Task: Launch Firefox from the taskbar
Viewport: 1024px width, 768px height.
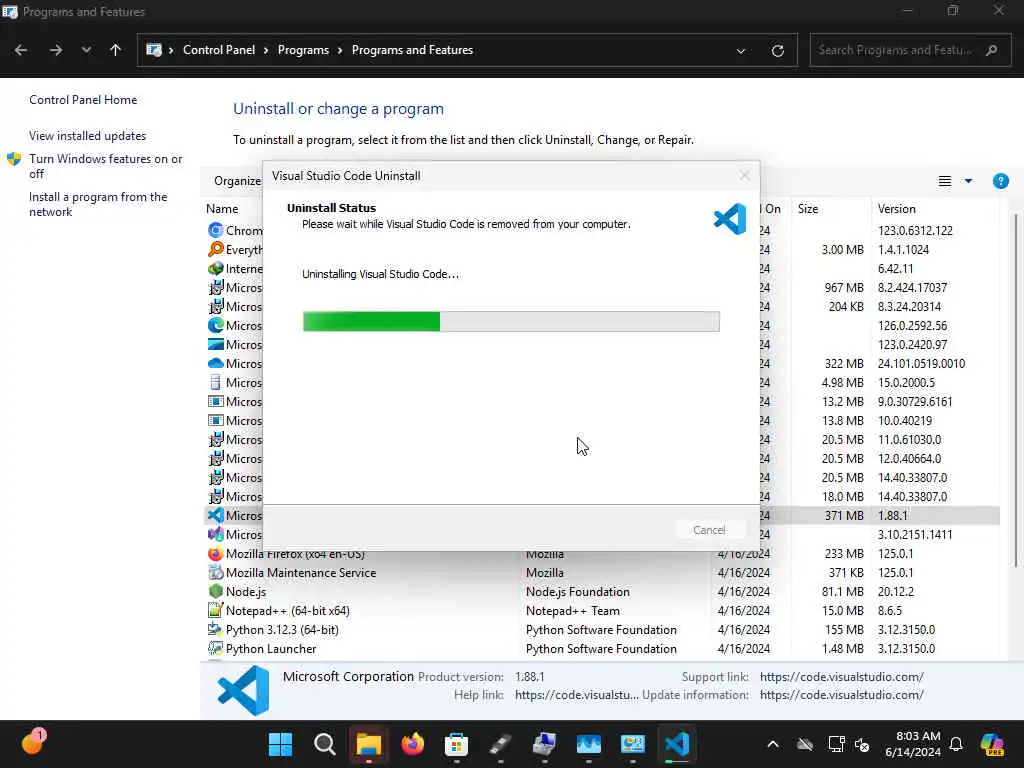Action: tap(412, 744)
